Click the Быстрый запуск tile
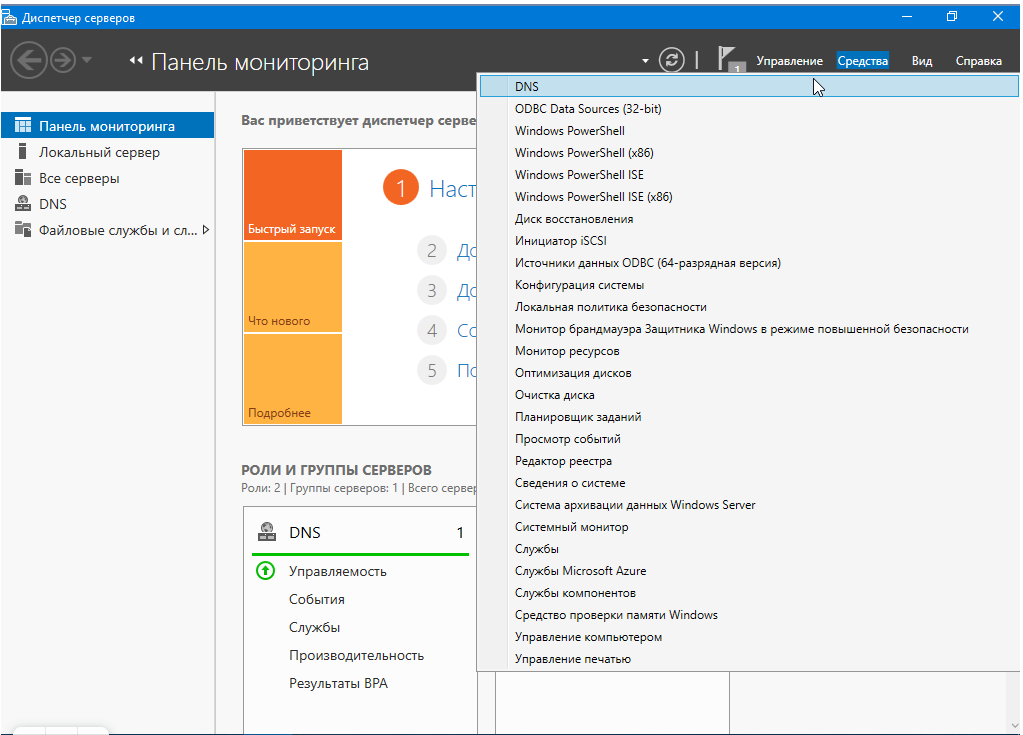Screen dimensions: 1023x735 tap(293, 195)
